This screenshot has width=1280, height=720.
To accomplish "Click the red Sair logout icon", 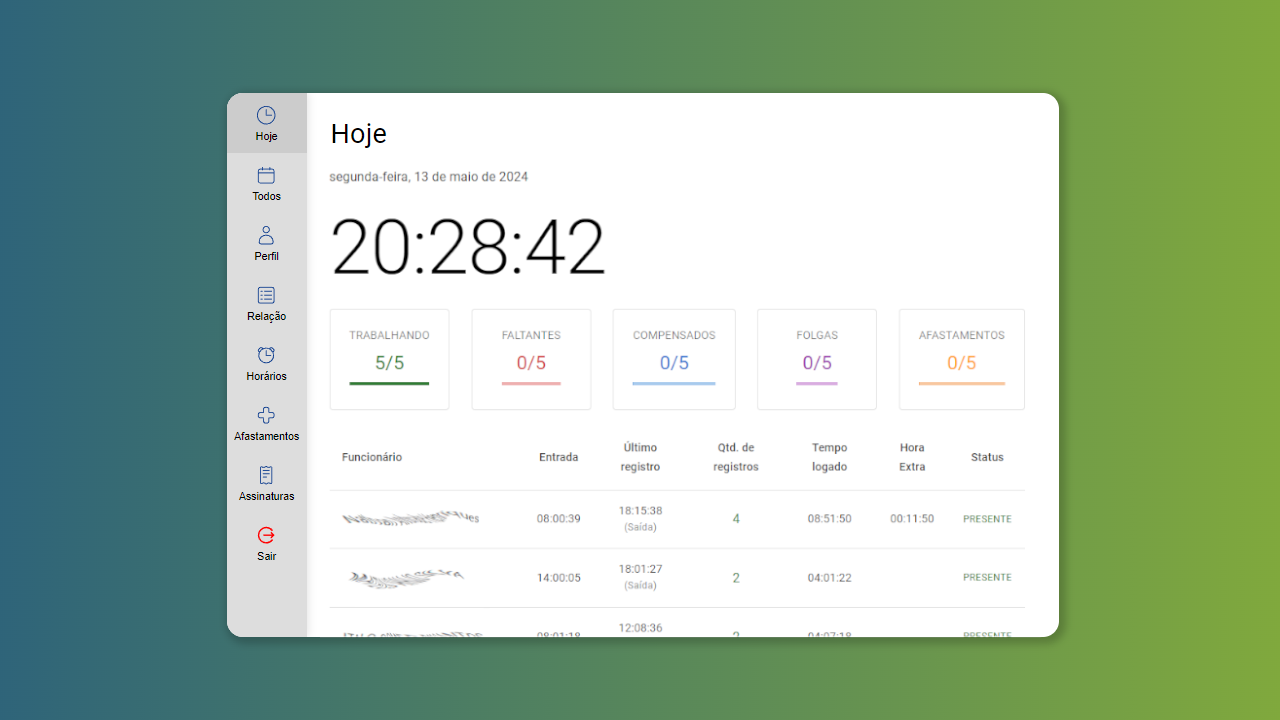I will click(266, 536).
